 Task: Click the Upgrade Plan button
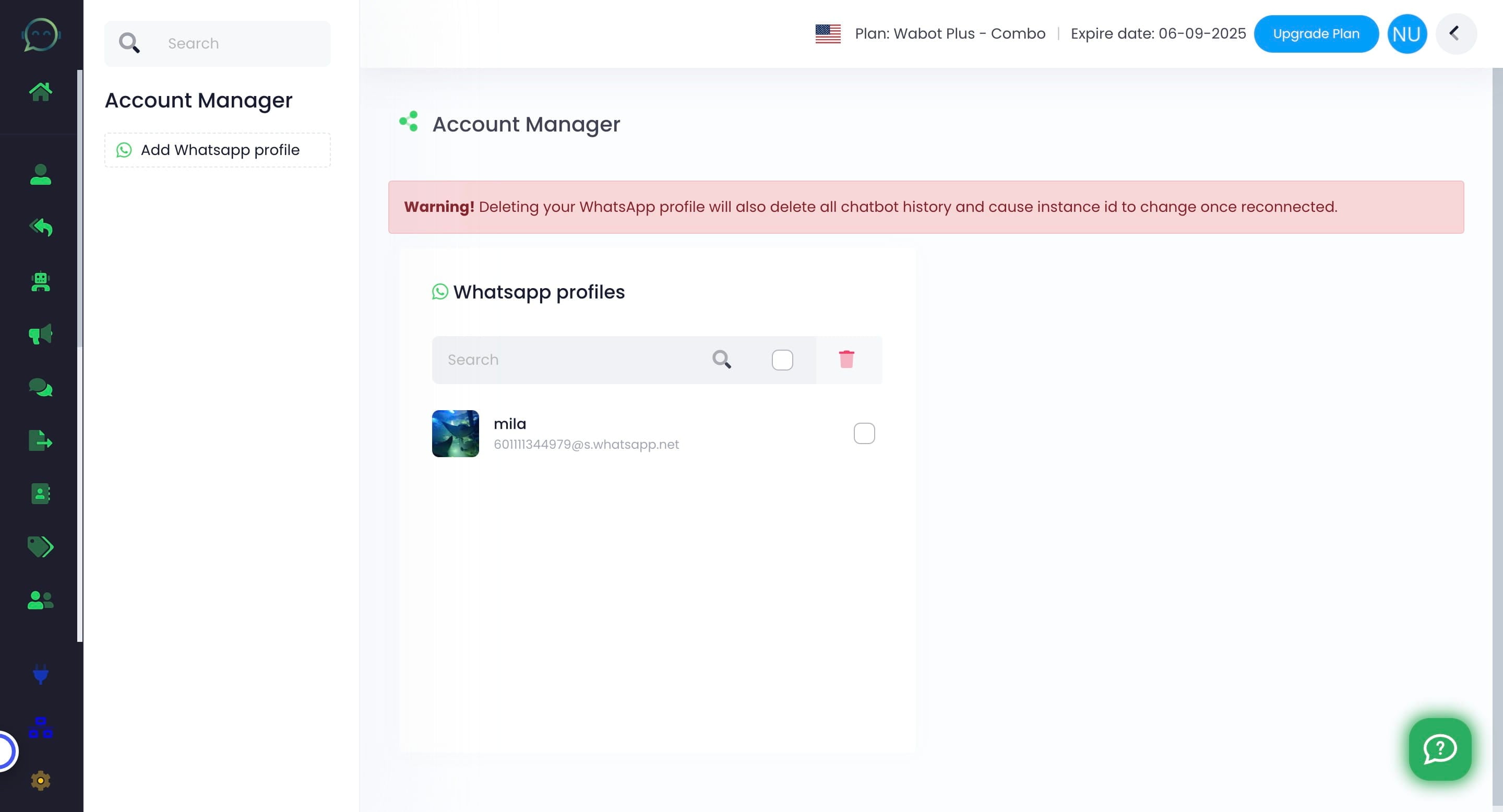(1316, 34)
